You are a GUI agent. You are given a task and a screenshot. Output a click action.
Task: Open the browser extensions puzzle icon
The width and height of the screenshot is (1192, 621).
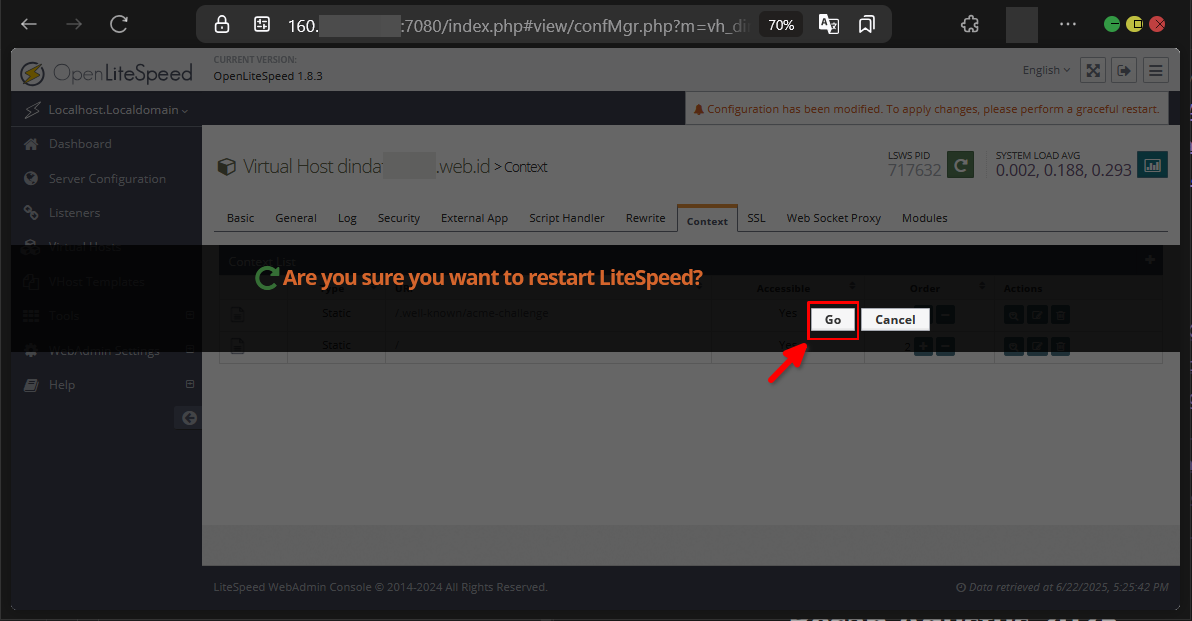click(970, 24)
